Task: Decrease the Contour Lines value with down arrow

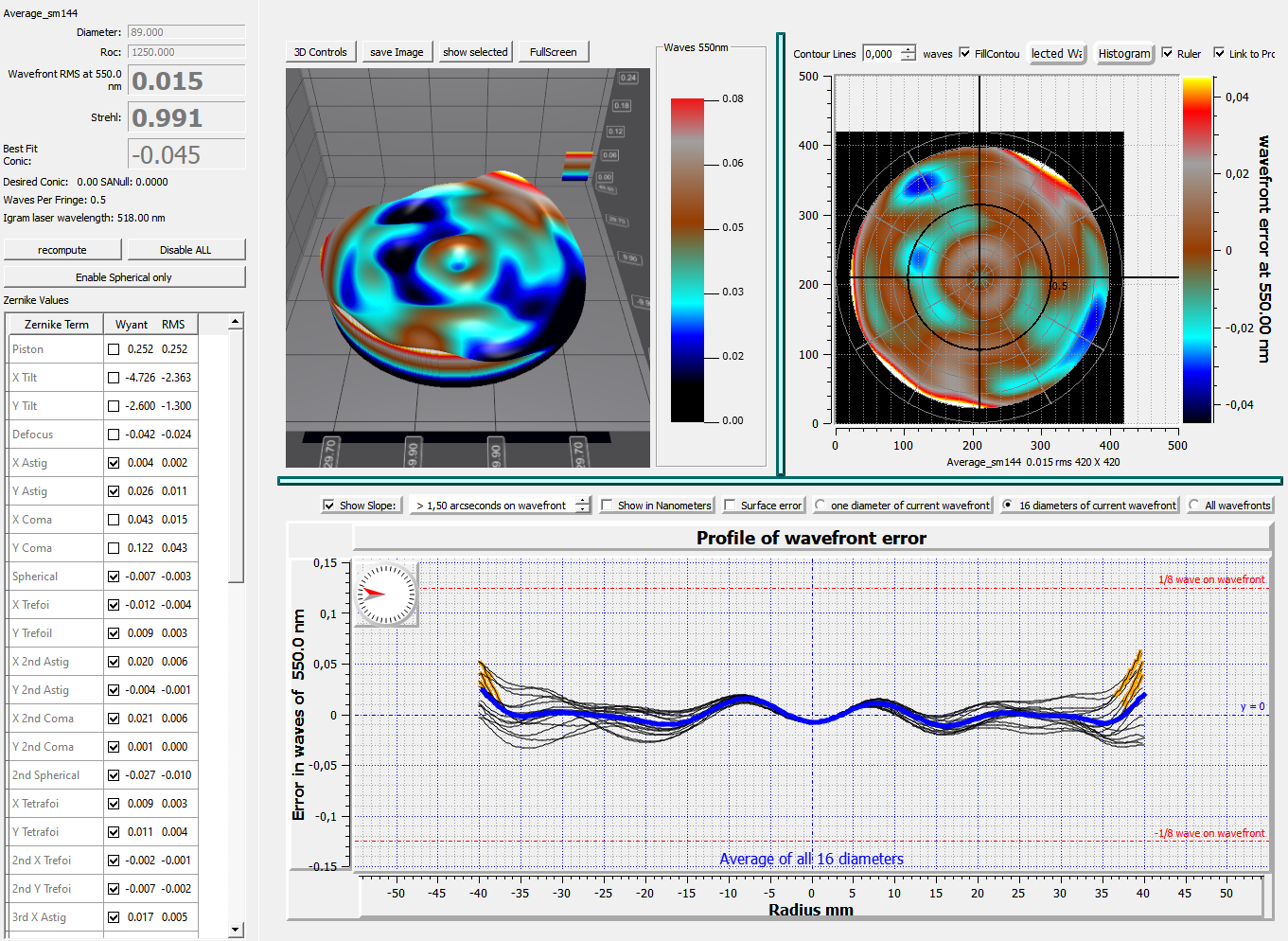Action: [x=909, y=58]
